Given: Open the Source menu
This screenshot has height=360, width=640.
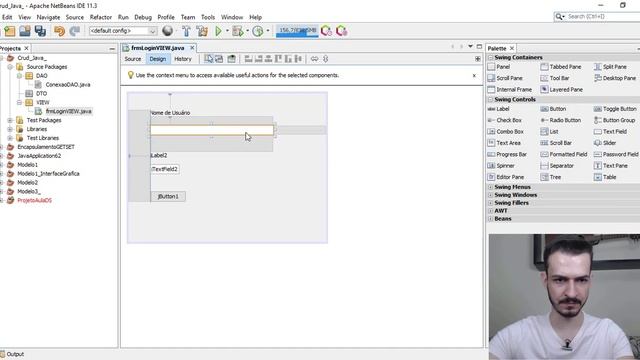Looking at the screenshot, I should [75, 17].
